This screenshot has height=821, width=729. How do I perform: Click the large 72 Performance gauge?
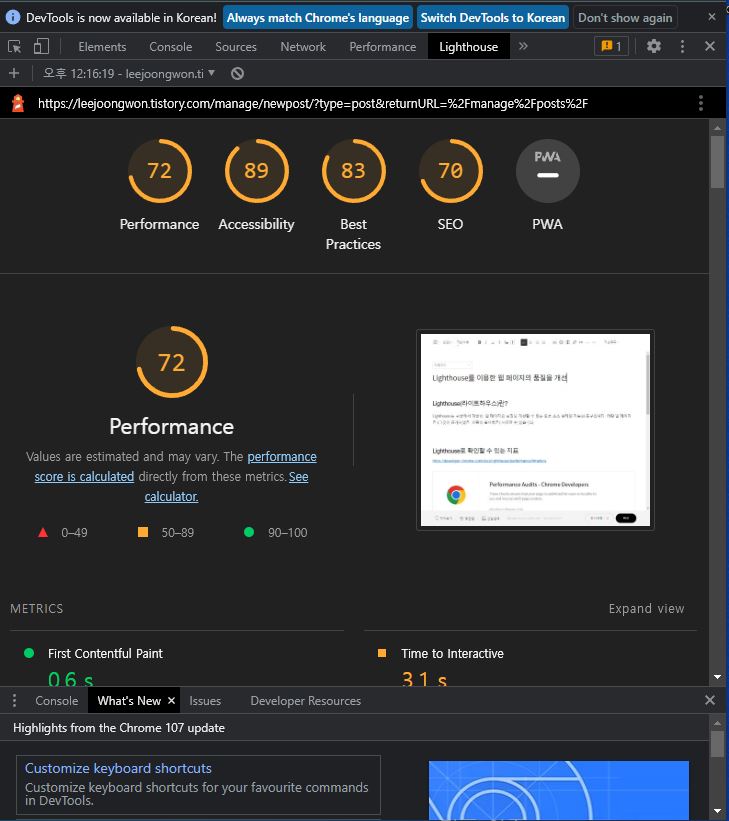coord(172,362)
